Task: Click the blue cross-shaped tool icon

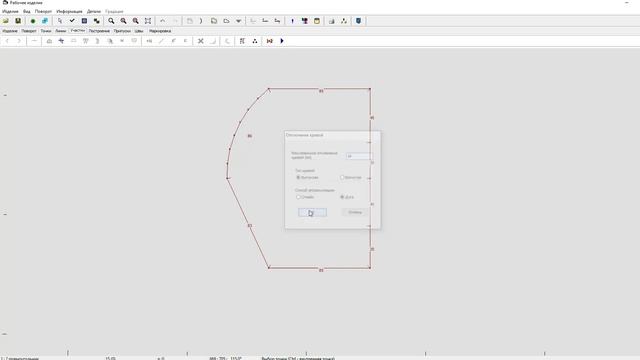Action: [x=61, y=41]
